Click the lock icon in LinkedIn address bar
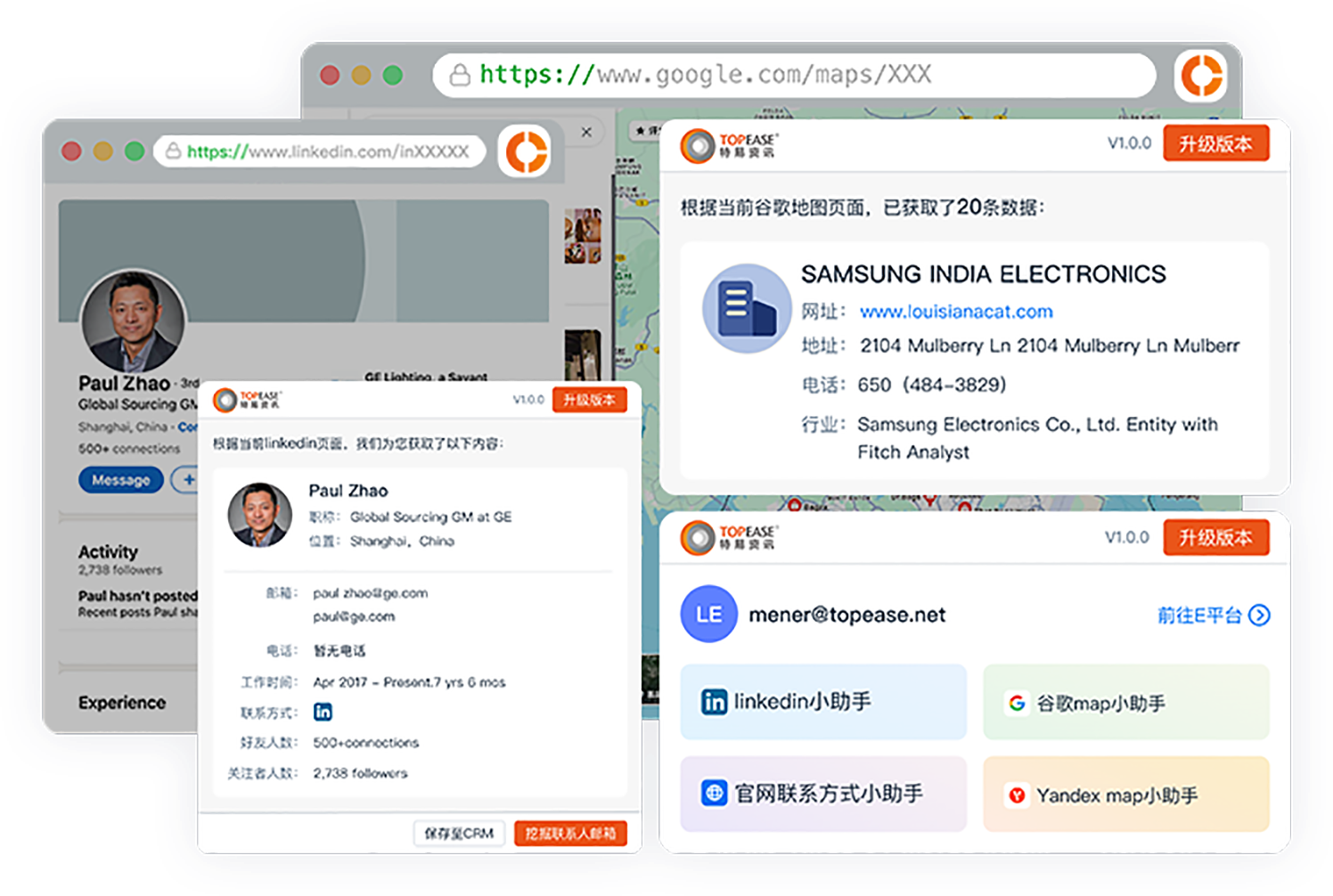Image resolution: width=1333 pixels, height=896 pixels. (x=173, y=151)
